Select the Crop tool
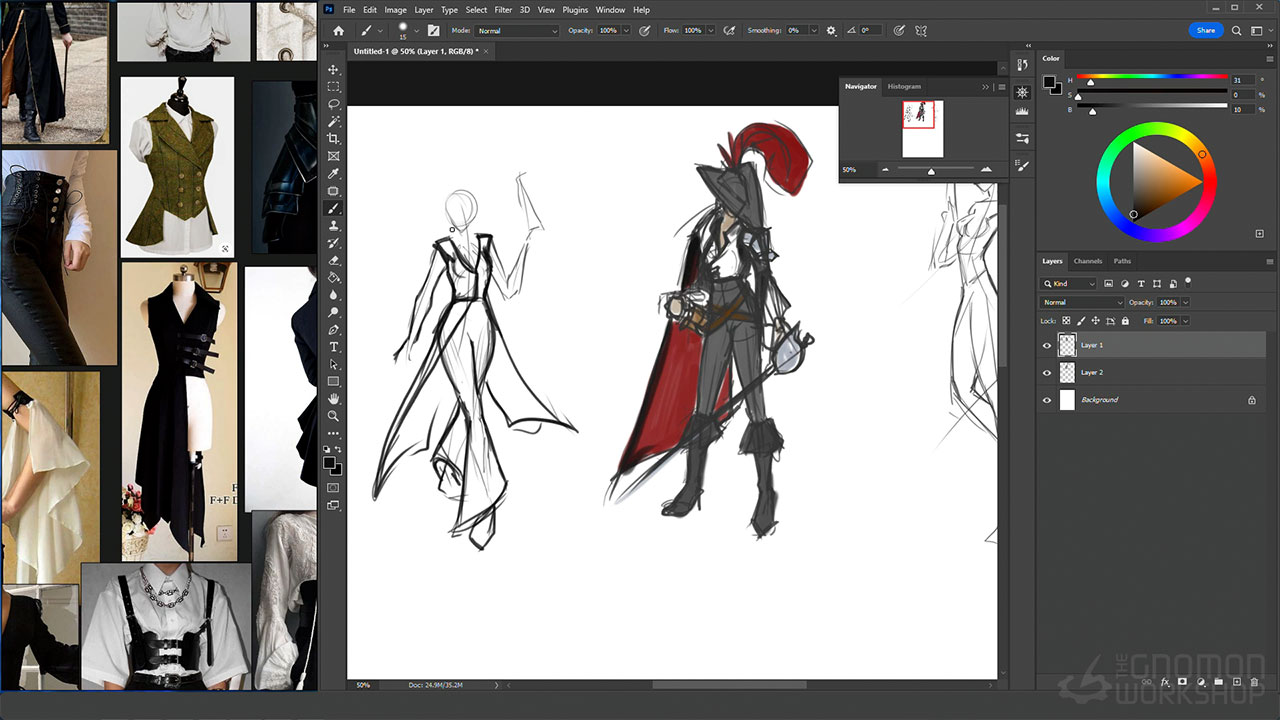The height and width of the screenshot is (720, 1280). click(x=334, y=139)
